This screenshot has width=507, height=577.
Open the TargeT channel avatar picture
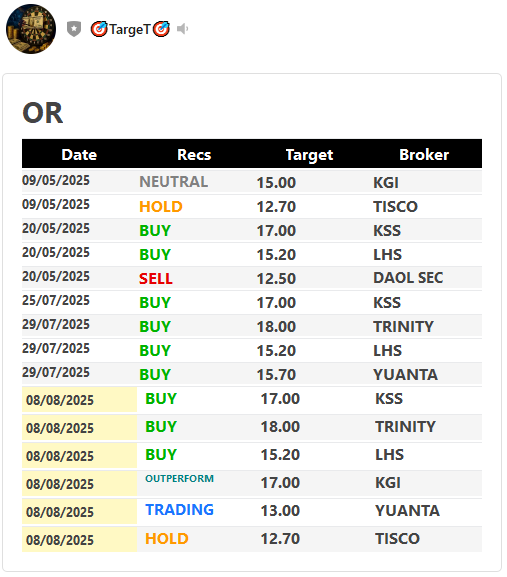tap(31, 29)
